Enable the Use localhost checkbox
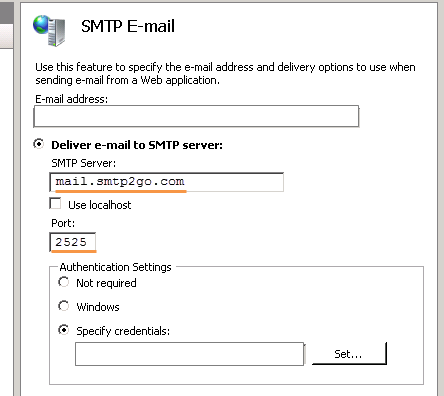Screen dimensions: 444x396 coord(55,203)
